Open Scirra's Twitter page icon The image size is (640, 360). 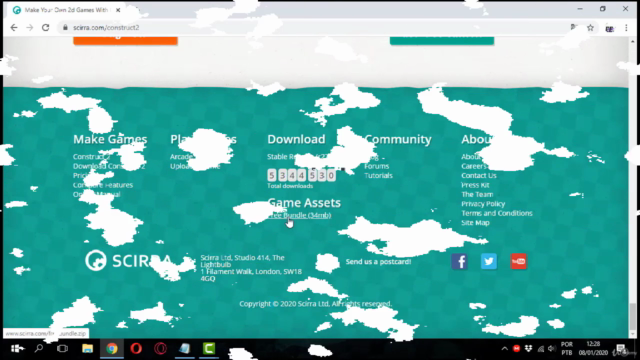489,261
